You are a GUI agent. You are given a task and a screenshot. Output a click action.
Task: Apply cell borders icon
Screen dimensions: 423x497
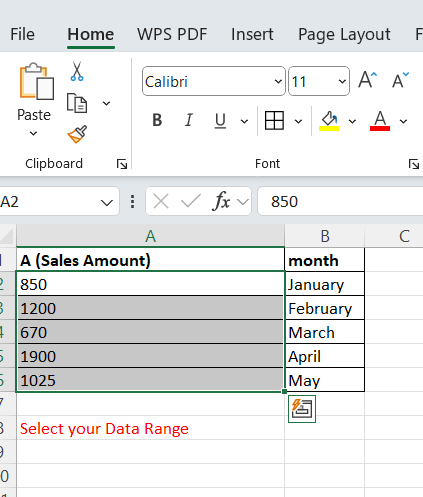(x=274, y=120)
